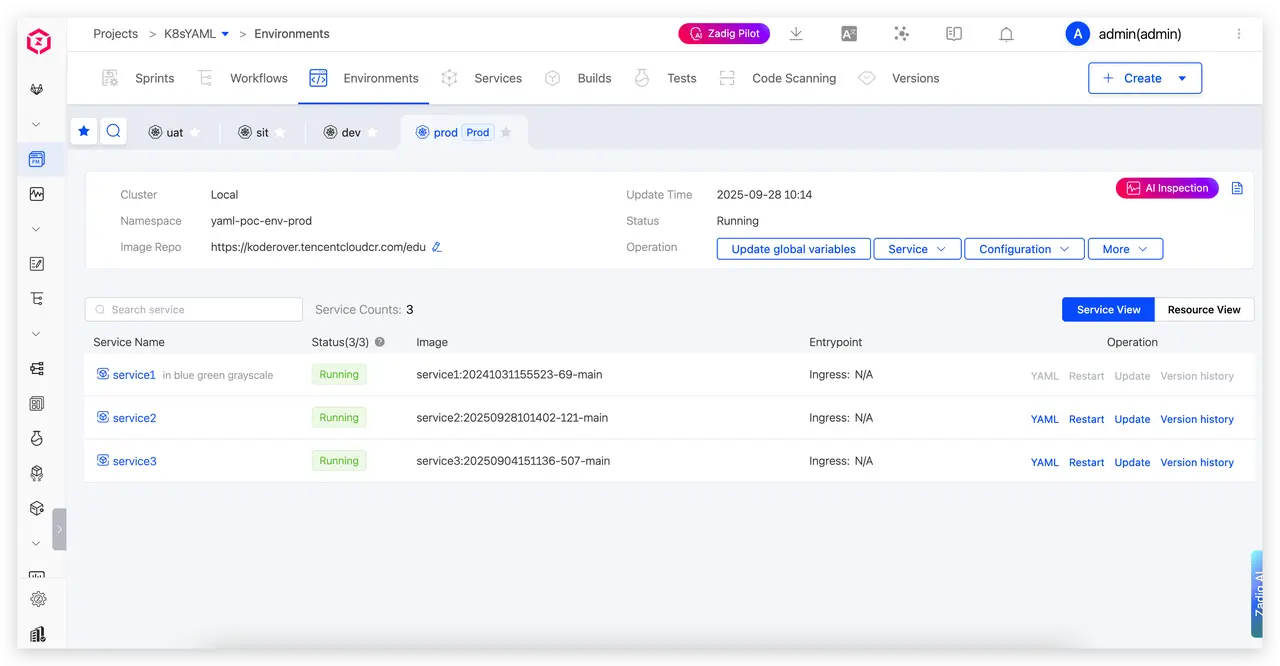Click the Zadig logo in sidebar
The image size is (1280, 666).
(39, 40)
